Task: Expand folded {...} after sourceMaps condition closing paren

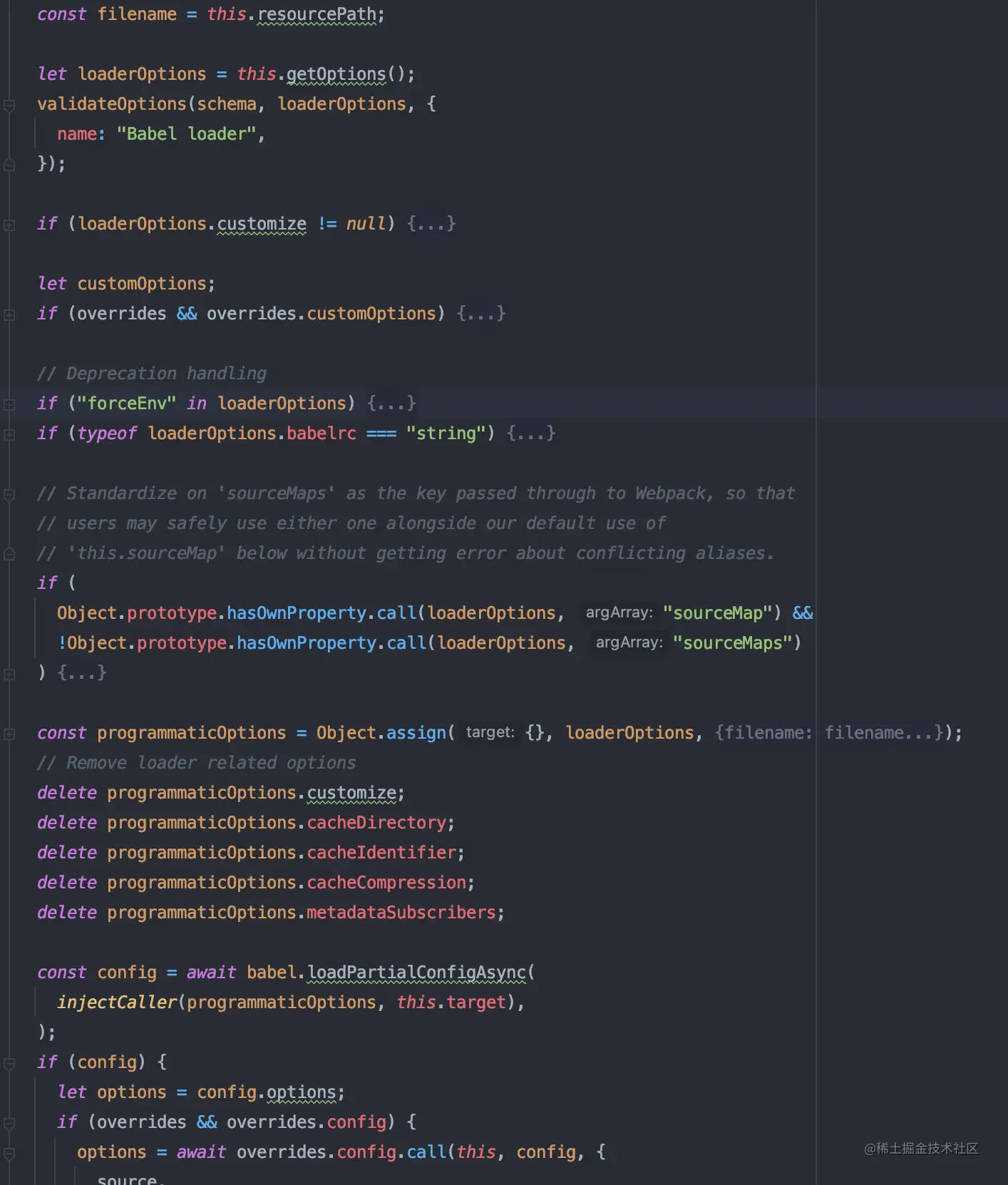Action: coord(82,673)
